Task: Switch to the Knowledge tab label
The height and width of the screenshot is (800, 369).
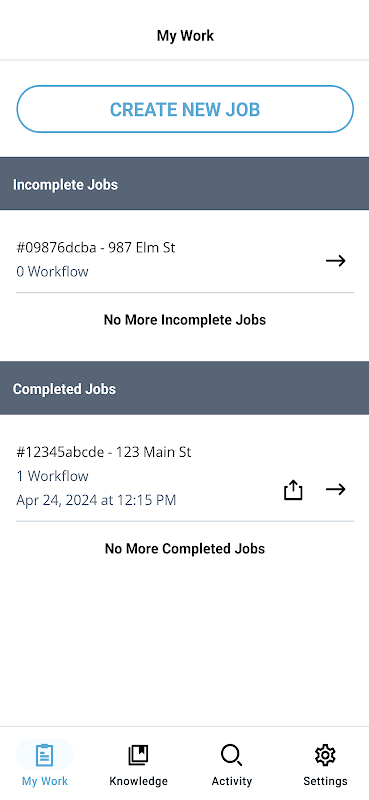Action: (x=138, y=781)
